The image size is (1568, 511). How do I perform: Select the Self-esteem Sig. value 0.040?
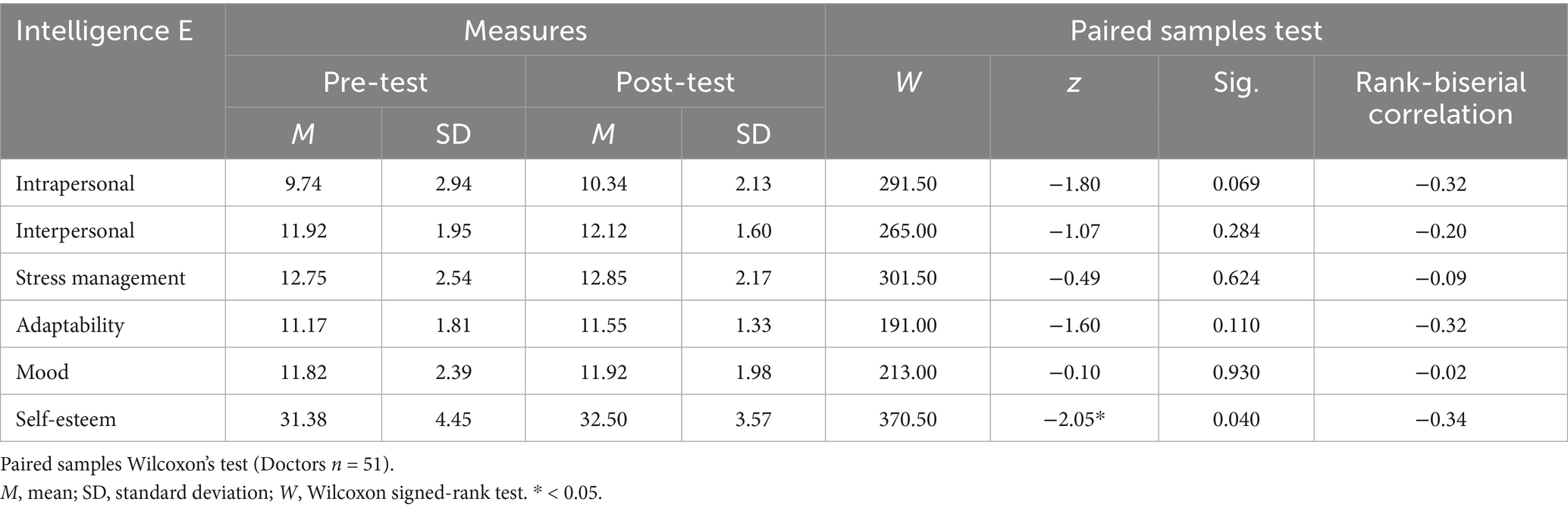(1236, 419)
